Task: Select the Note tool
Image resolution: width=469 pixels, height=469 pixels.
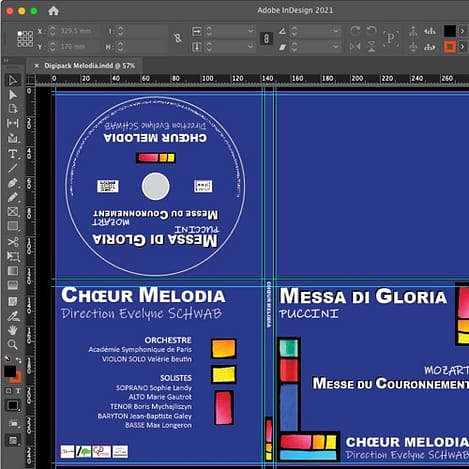Action: 13,301
